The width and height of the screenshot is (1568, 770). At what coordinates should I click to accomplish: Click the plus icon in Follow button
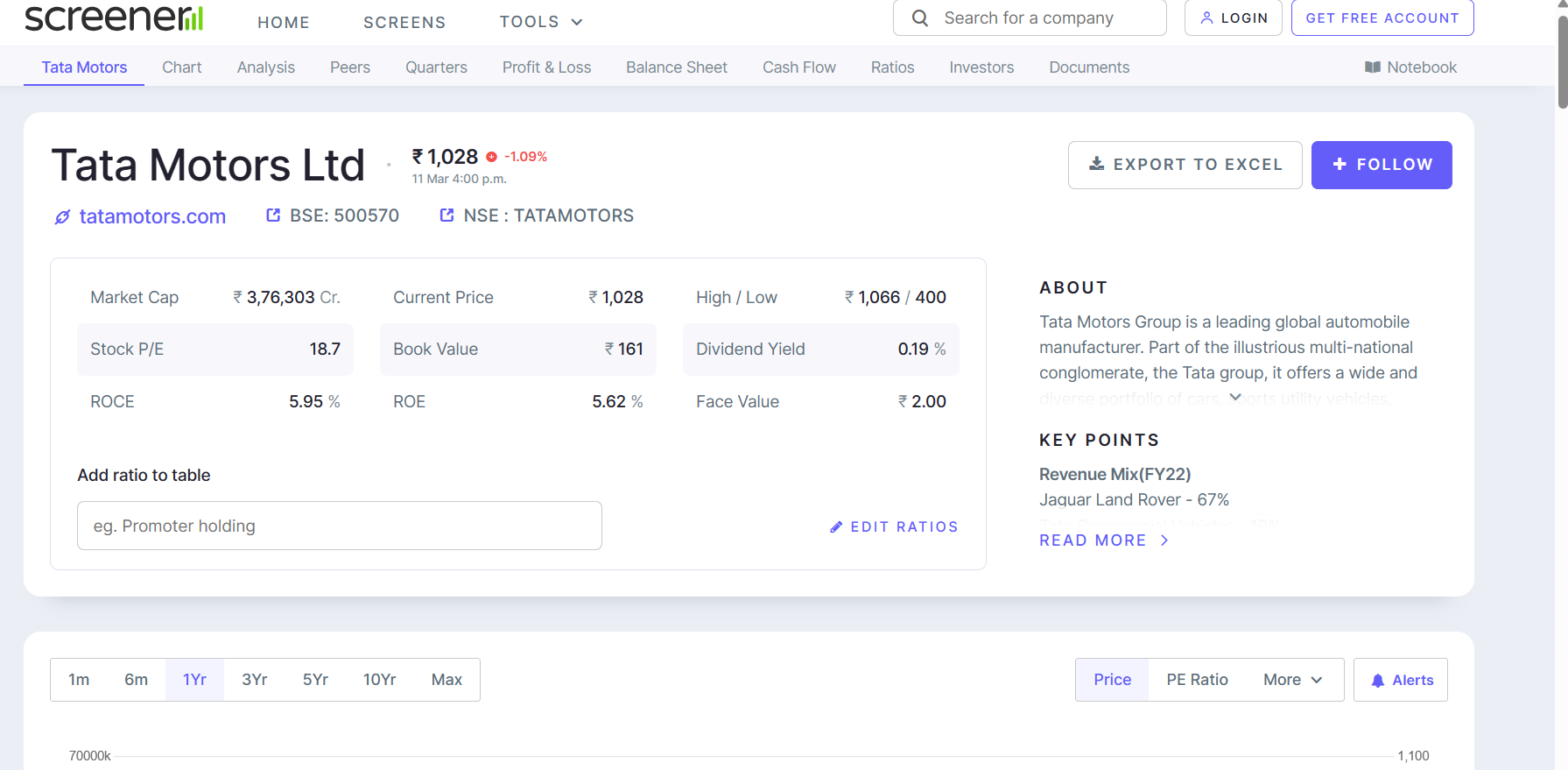pyautogui.click(x=1339, y=164)
